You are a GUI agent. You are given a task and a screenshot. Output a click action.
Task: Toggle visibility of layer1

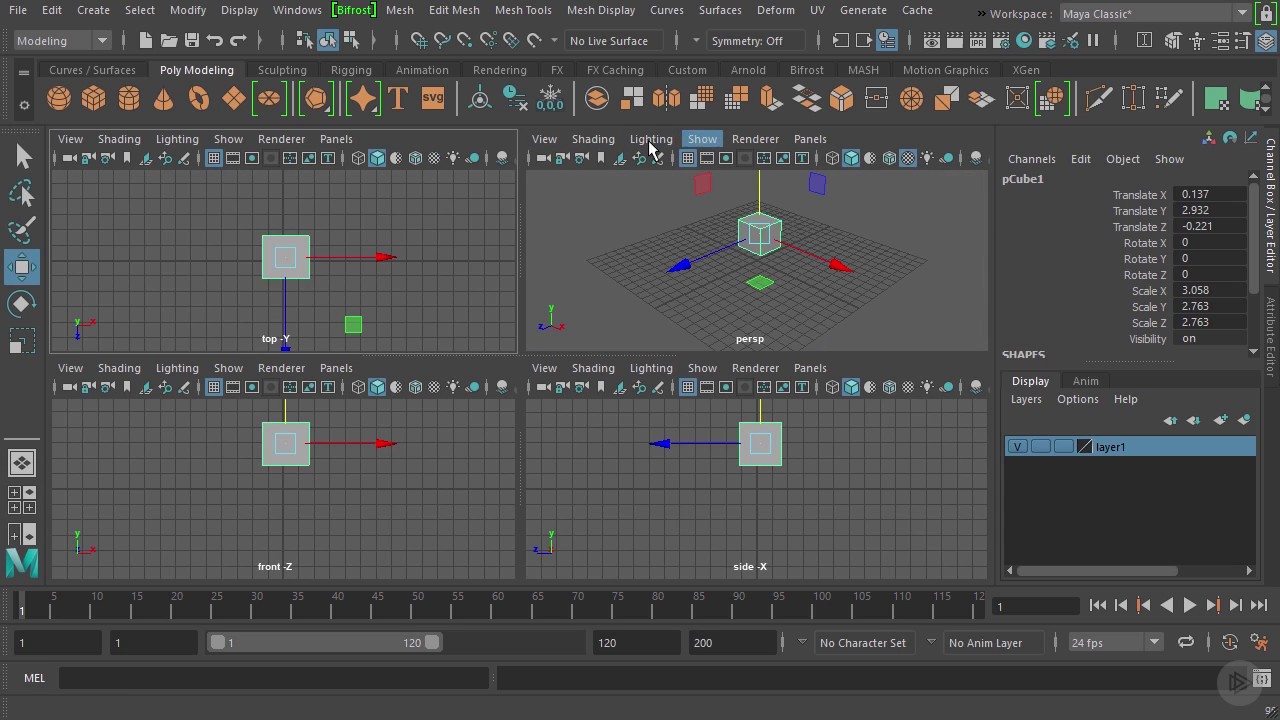point(1017,446)
